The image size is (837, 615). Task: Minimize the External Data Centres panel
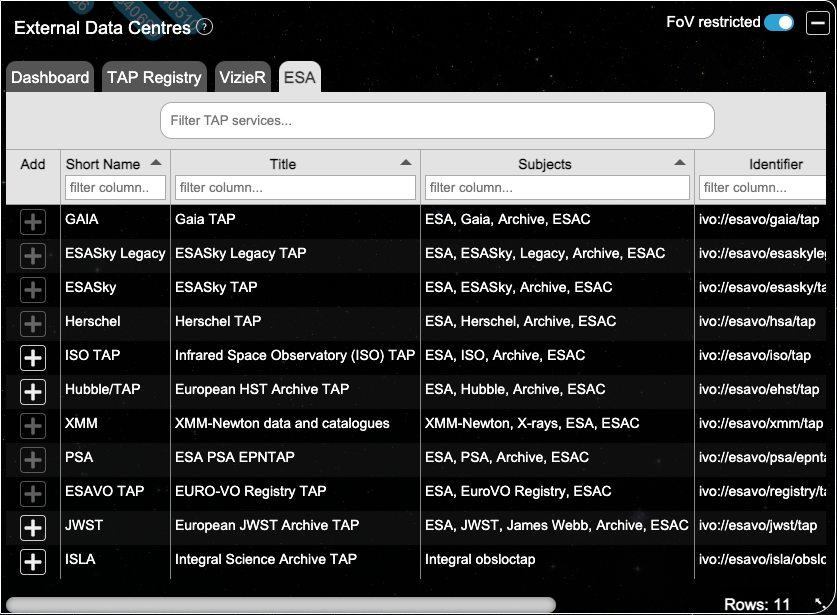817,23
